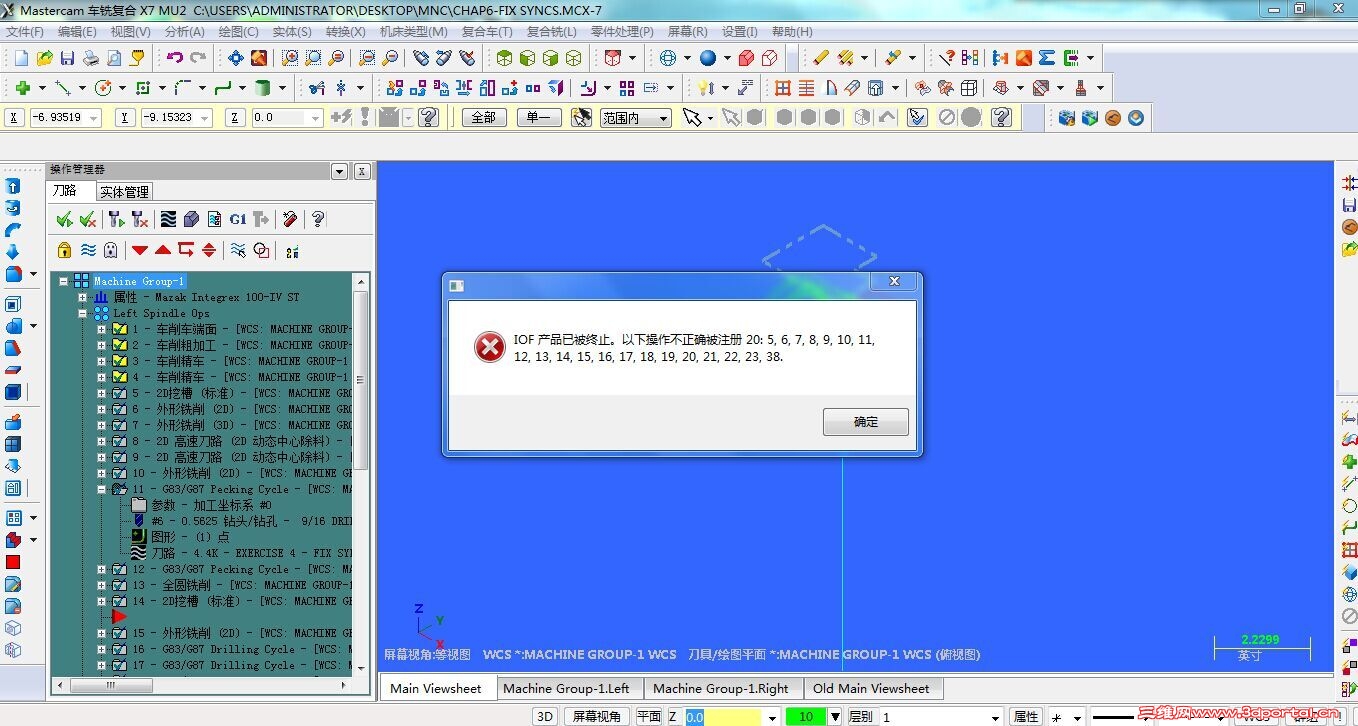Collapse operation 11 G83/G87 Pecking Cycle
Screen dimensions: 1358x726
coord(101,489)
